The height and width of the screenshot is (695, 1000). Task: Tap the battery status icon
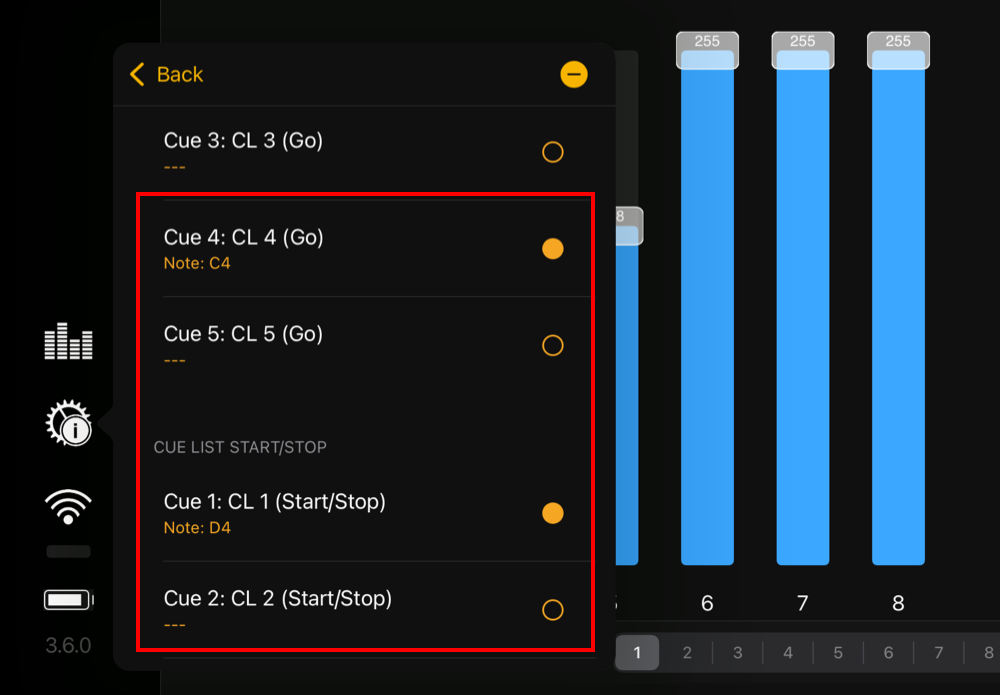(68, 600)
